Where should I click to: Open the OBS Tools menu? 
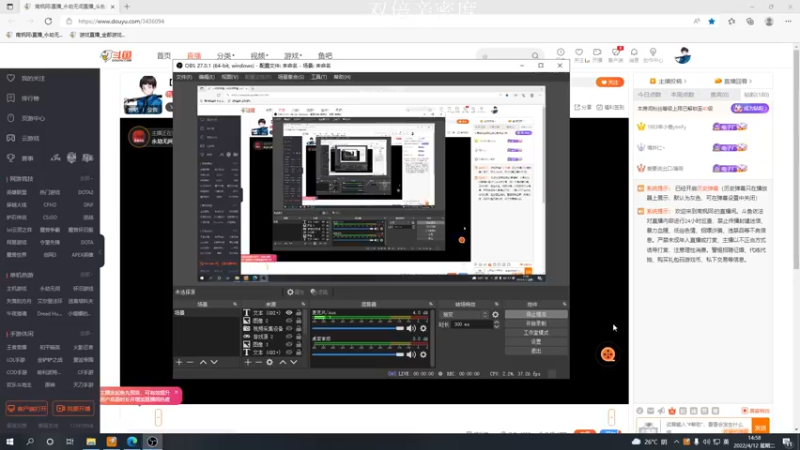(319, 77)
